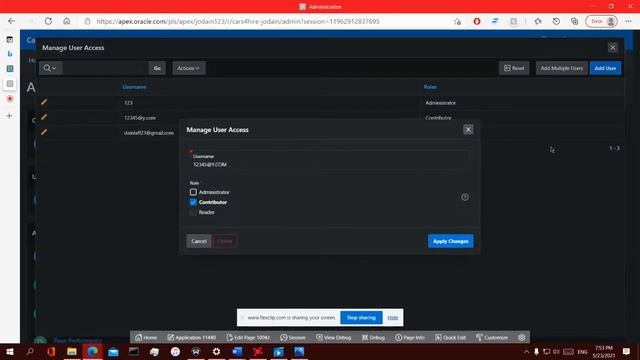Click the Add User button
Screen dimensions: 640x360
[605, 68]
